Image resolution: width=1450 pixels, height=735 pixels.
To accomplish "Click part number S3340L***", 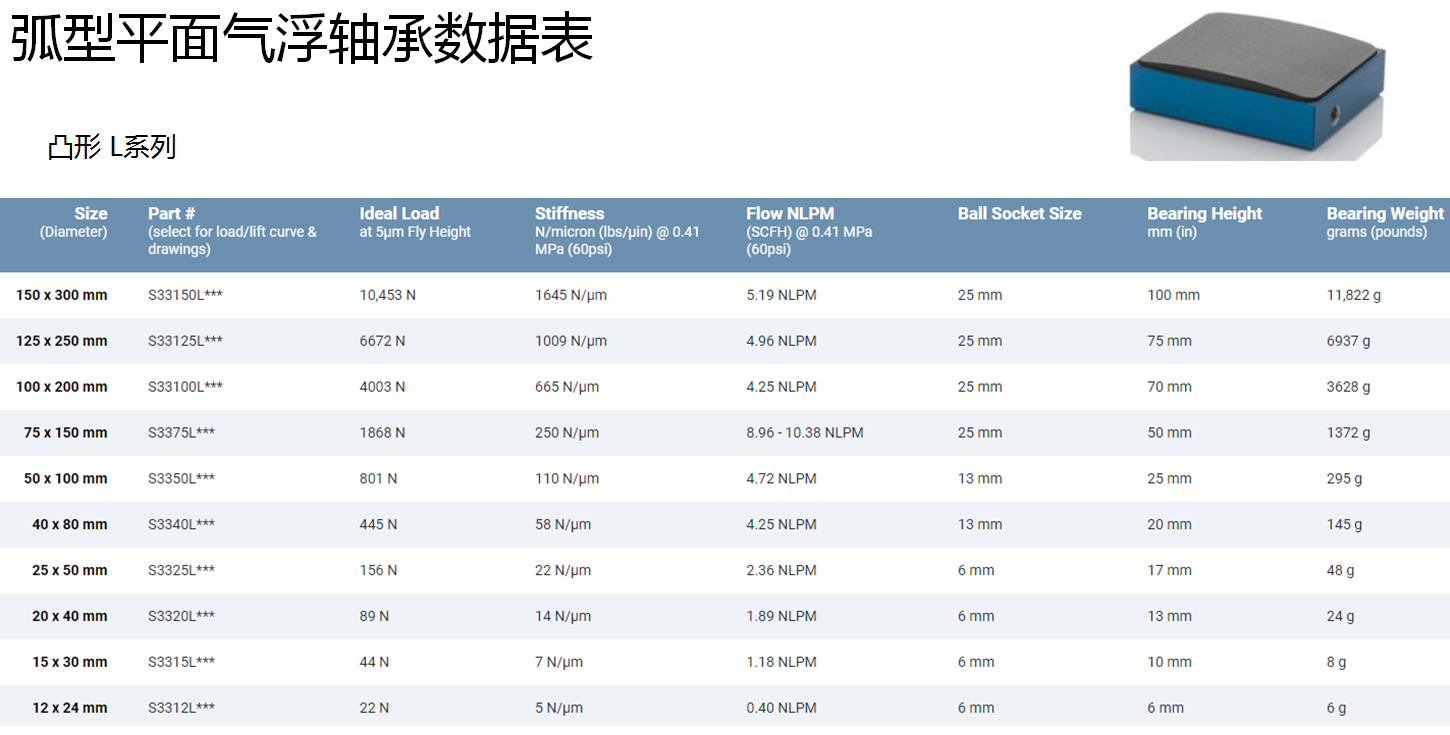I will point(181,525).
